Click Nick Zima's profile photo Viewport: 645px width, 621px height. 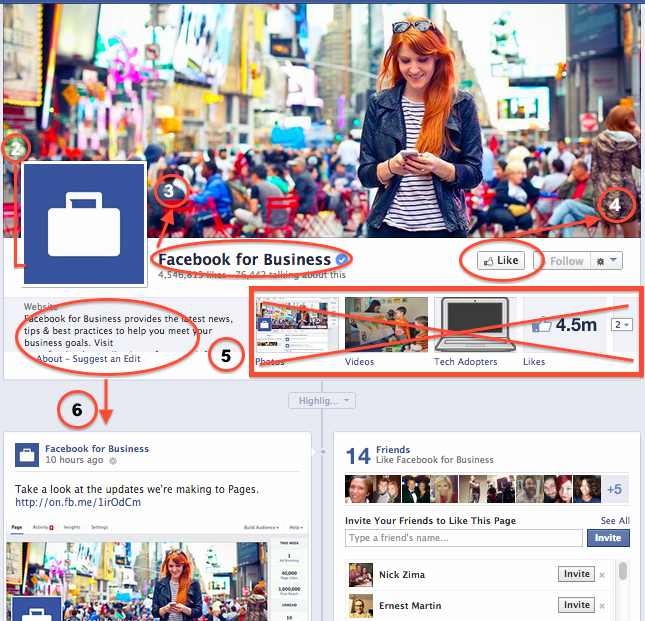pos(361,575)
